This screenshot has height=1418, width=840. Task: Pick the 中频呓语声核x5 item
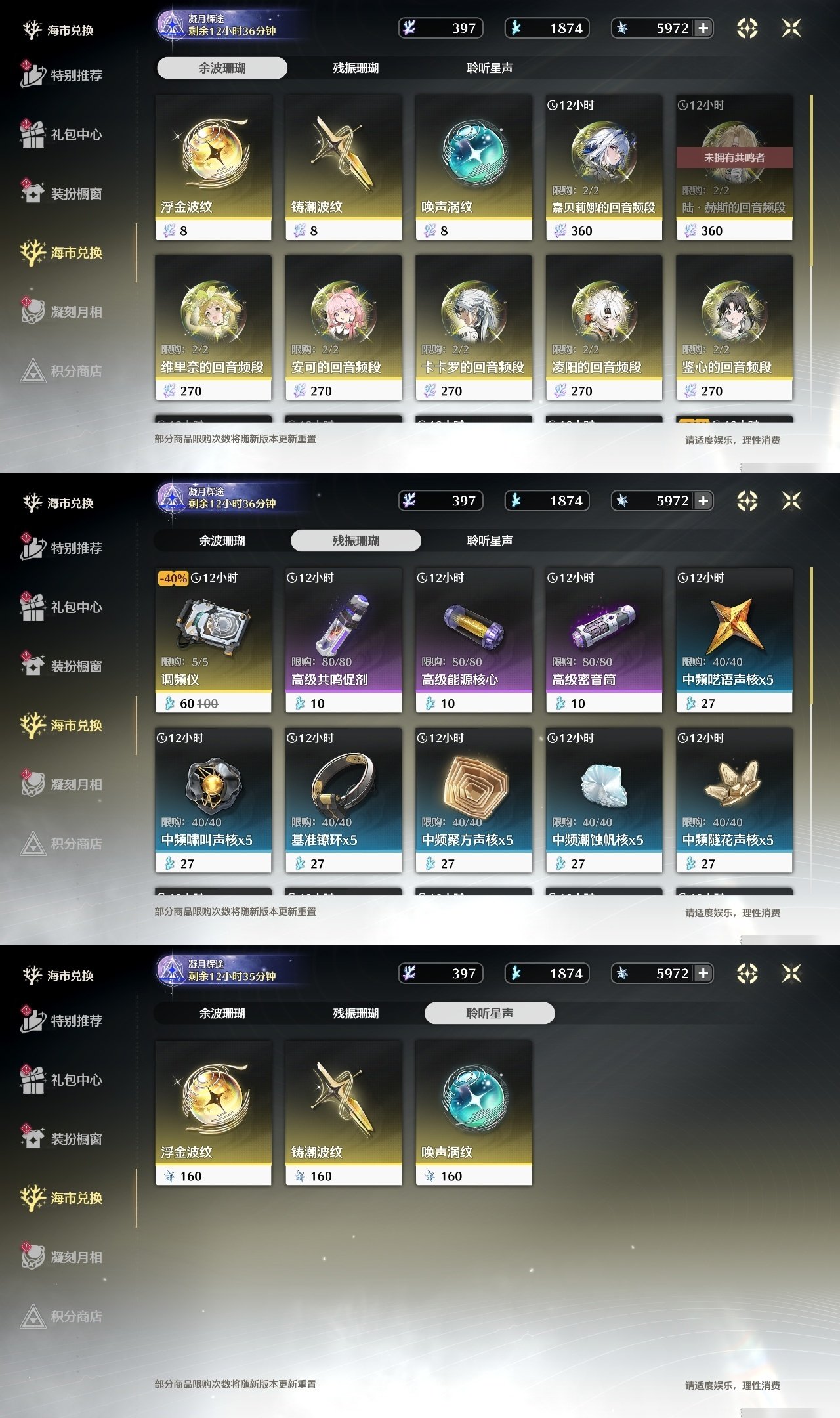coord(734,640)
